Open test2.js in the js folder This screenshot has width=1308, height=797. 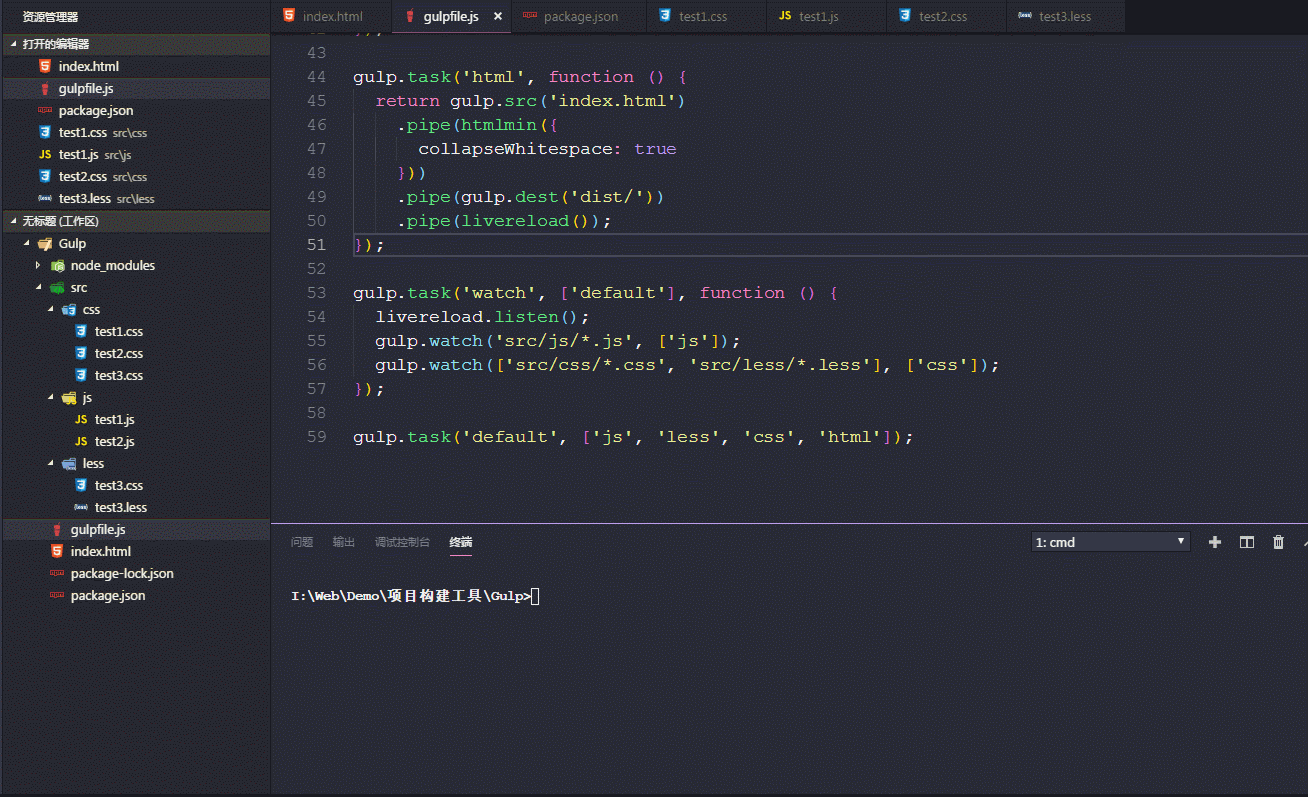point(114,442)
